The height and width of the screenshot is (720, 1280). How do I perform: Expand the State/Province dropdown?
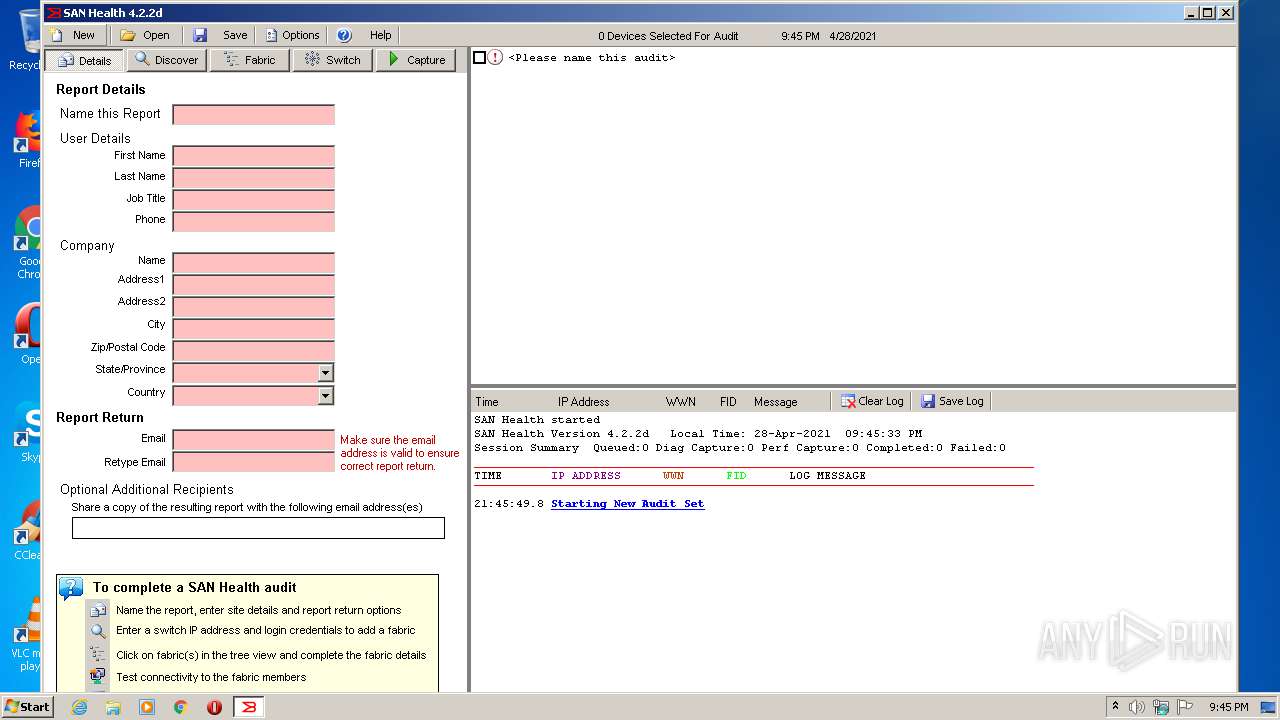coord(325,372)
